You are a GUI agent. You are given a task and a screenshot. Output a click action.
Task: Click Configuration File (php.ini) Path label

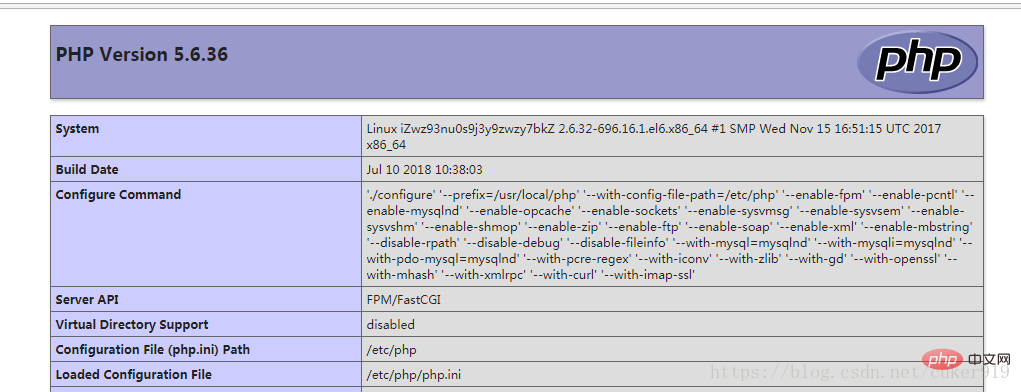click(x=153, y=350)
